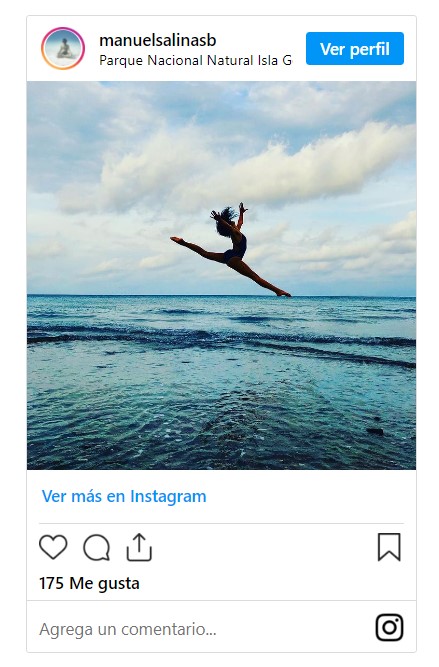
Task: Toggle the like heart on this post
Action: point(53,547)
